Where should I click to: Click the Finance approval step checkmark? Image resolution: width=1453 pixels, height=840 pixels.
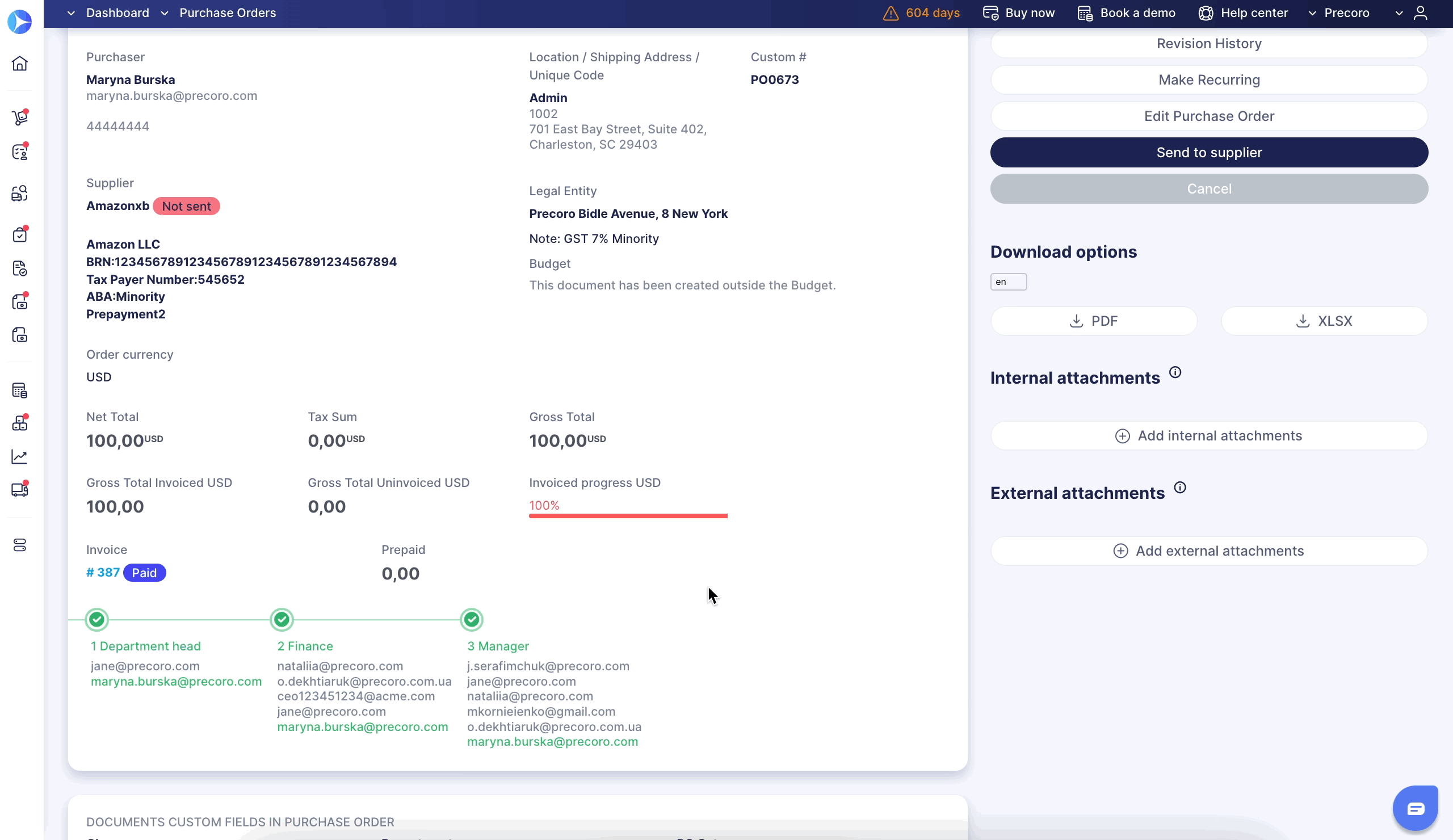(x=282, y=620)
